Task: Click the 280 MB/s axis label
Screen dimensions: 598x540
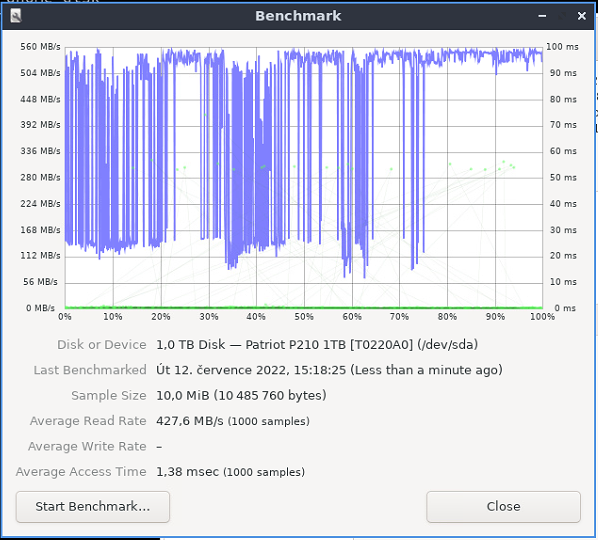Action: coord(40,178)
